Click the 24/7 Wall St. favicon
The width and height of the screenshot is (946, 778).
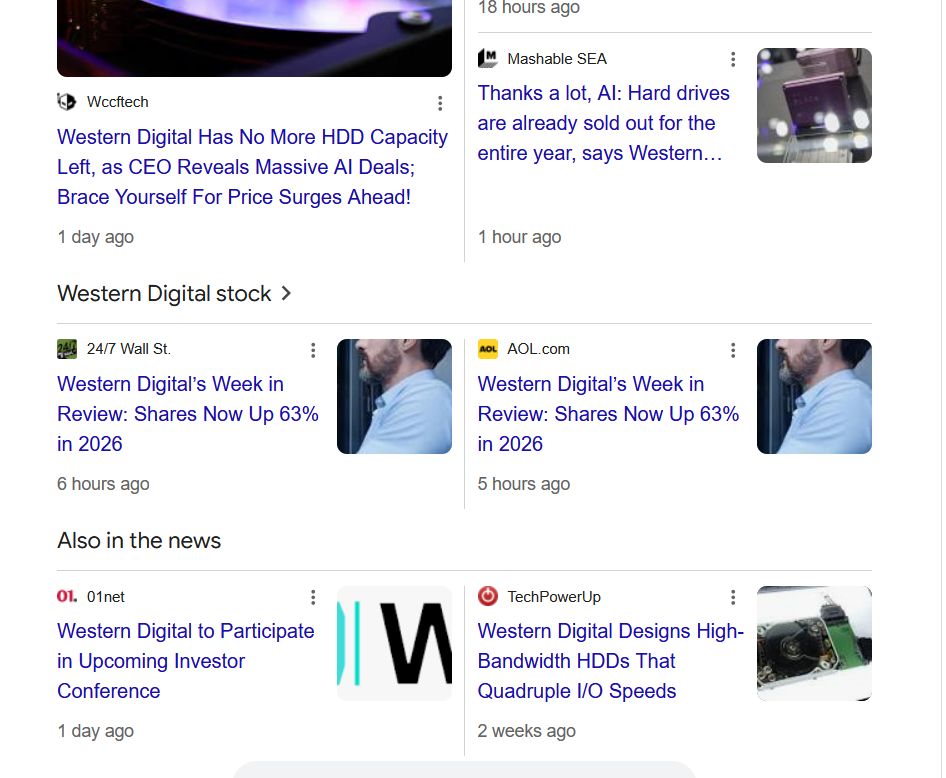click(67, 349)
